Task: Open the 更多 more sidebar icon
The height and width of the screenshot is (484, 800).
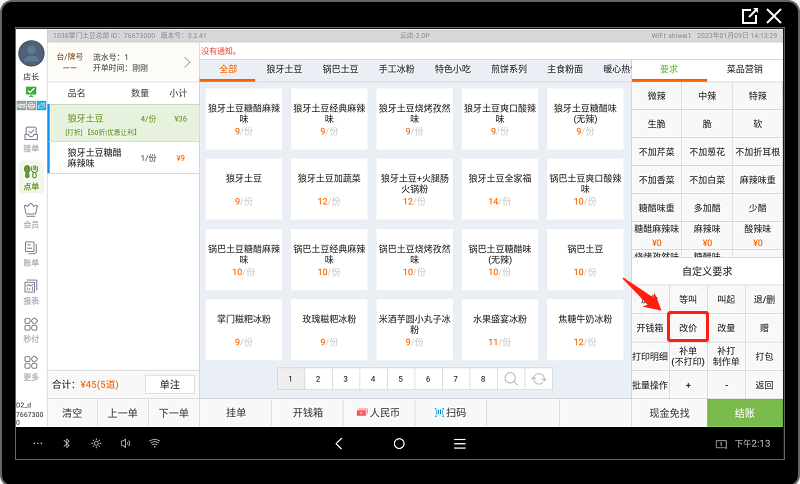Action: point(31,368)
